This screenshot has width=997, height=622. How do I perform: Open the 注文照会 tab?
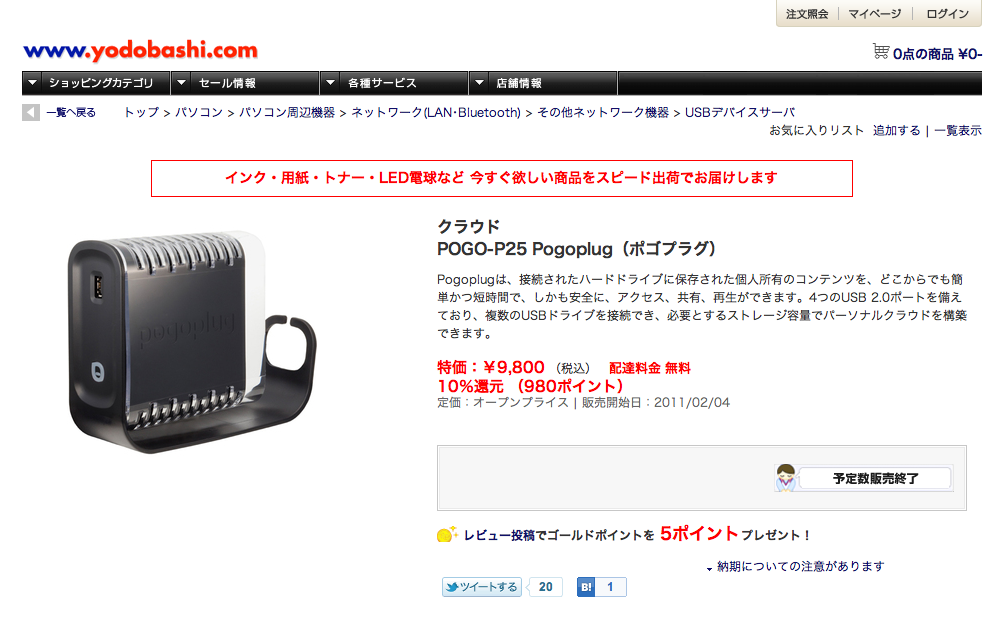(807, 14)
